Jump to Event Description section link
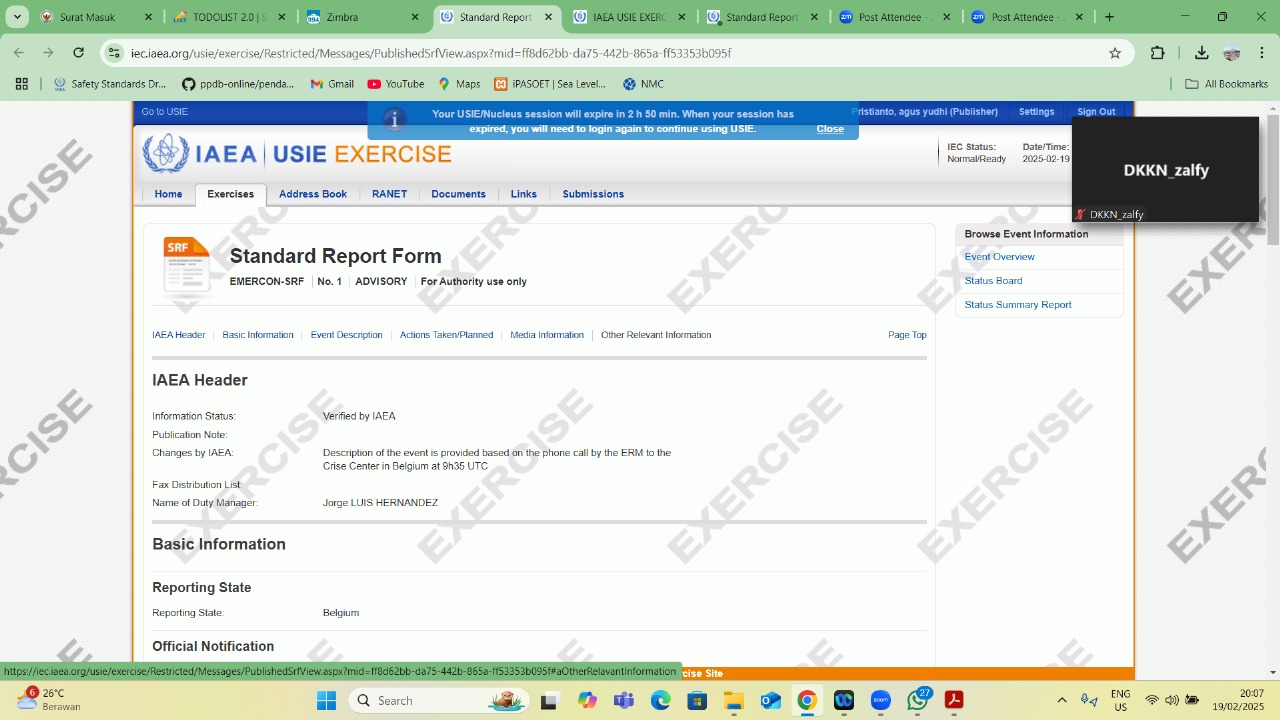Screen dimensions: 1280x720 346,335
